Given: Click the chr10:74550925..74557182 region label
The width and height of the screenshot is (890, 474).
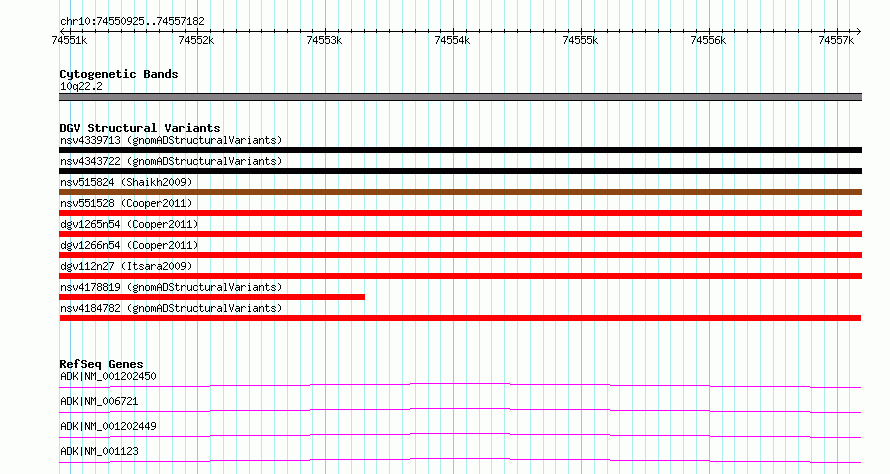Looking at the screenshot, I should pyautogui.click(x=132, y=22).
